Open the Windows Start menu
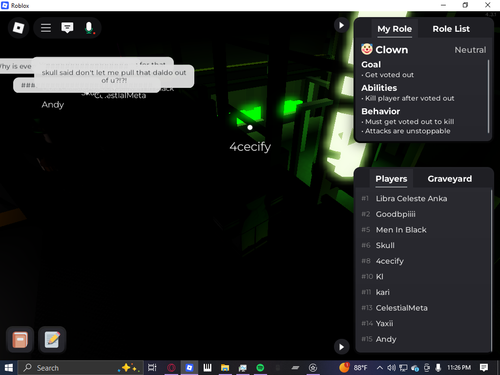Image resolution: width=500 pixels, height=375 pixels. coord(8,368)
